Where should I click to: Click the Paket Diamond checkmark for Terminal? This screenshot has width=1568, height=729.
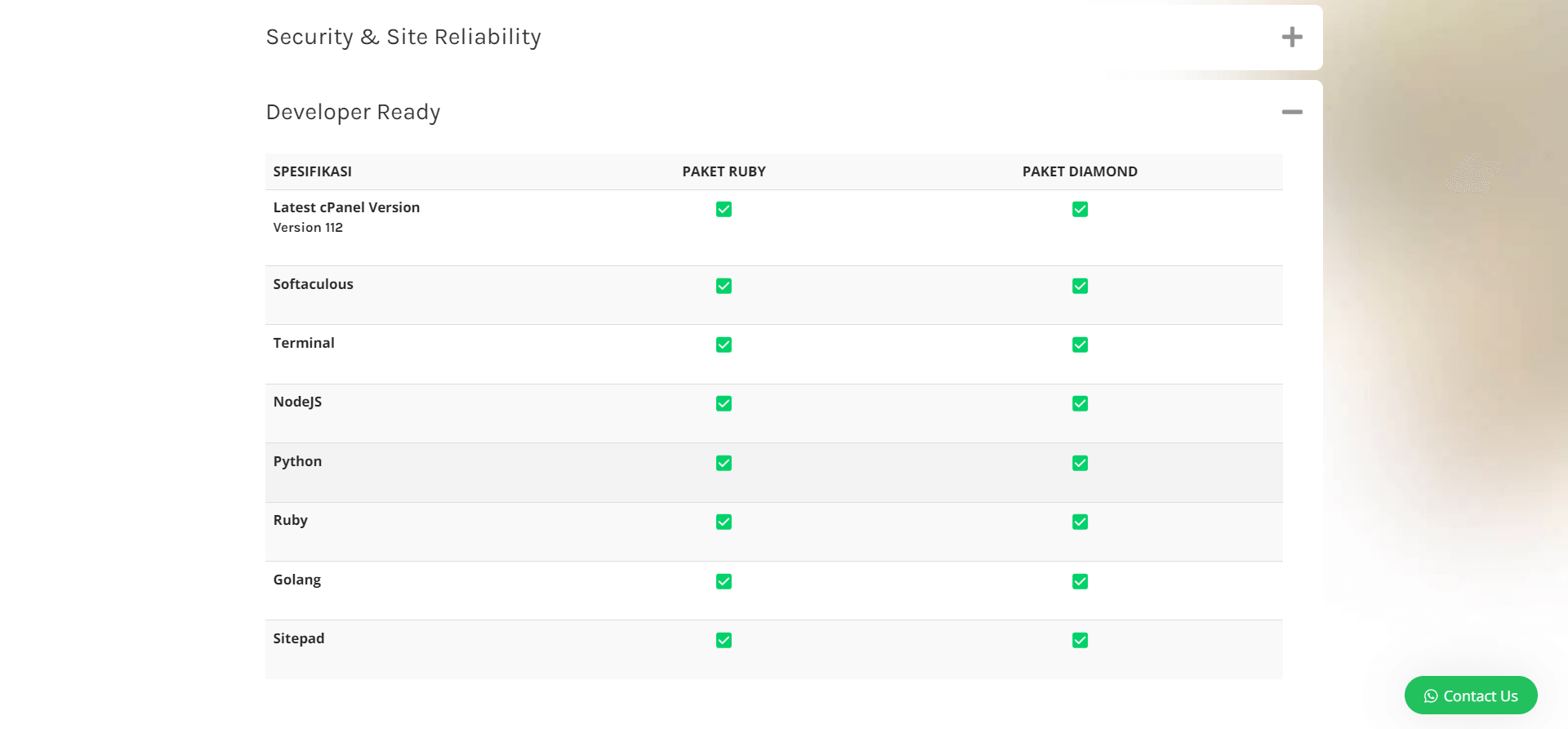(1080, 344)
